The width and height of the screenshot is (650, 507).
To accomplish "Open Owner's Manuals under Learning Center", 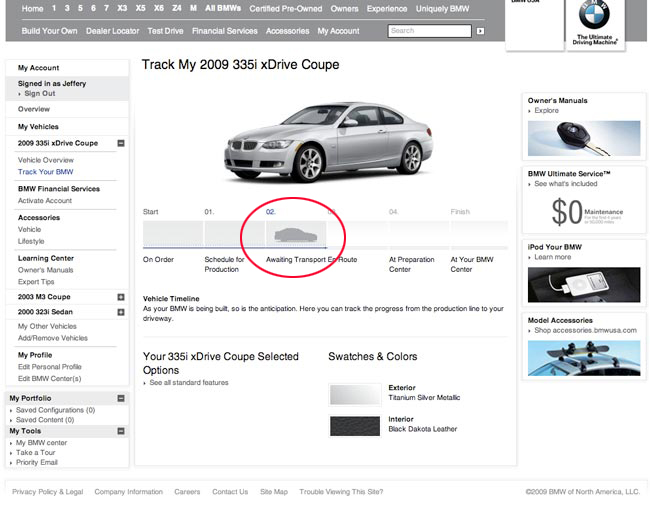I will pos(46,270).
